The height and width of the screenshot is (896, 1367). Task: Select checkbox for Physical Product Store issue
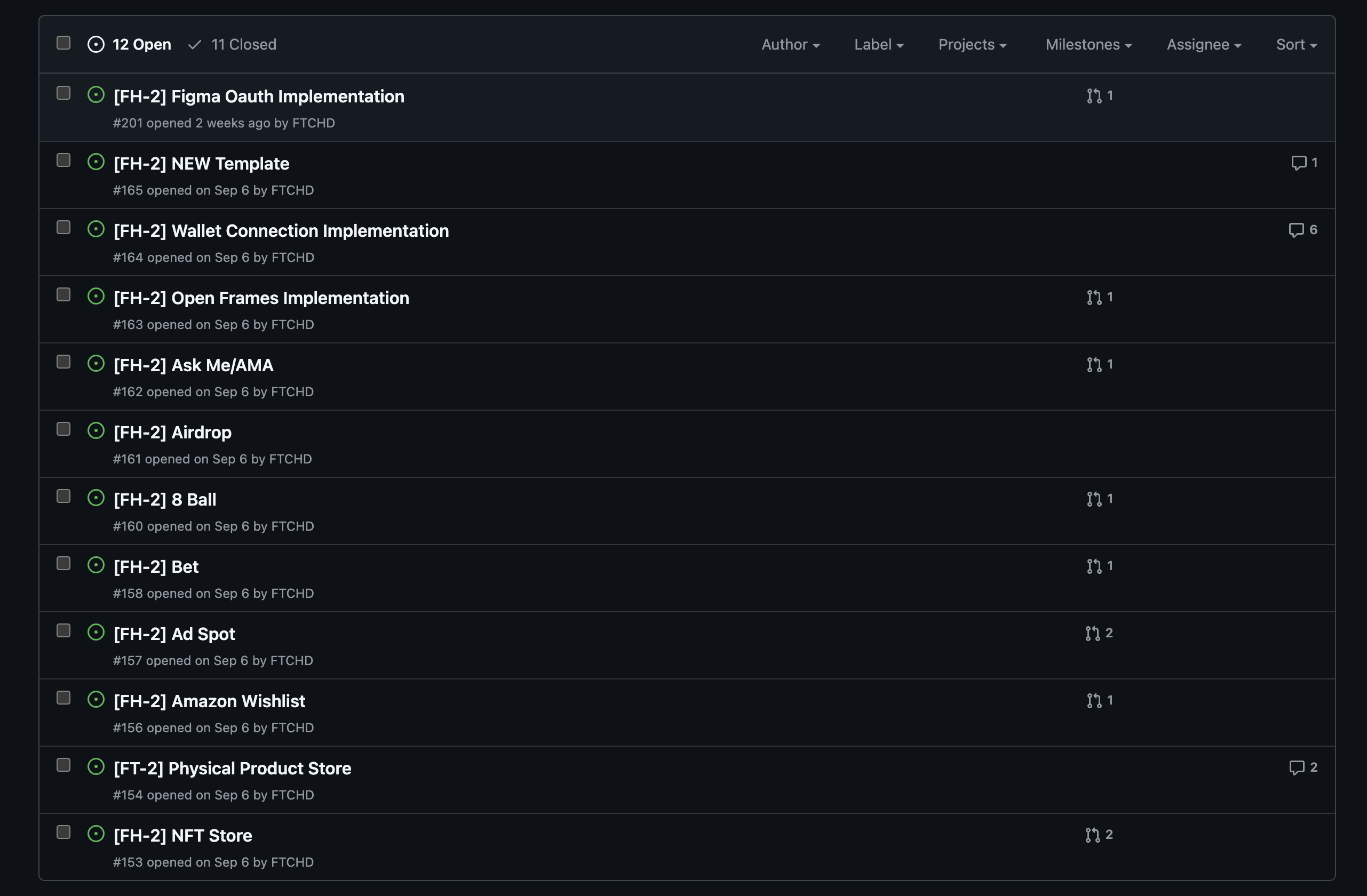pyautogui.click(x=63, y=765)
